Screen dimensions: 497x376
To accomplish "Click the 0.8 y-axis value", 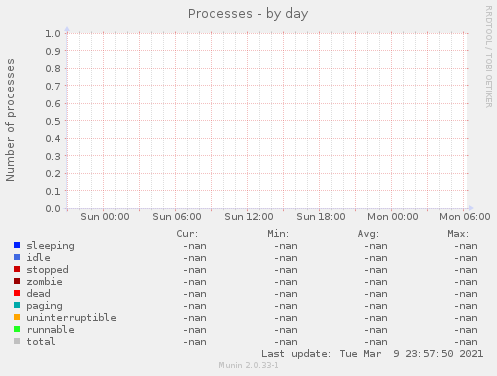I will click(53, 69).
